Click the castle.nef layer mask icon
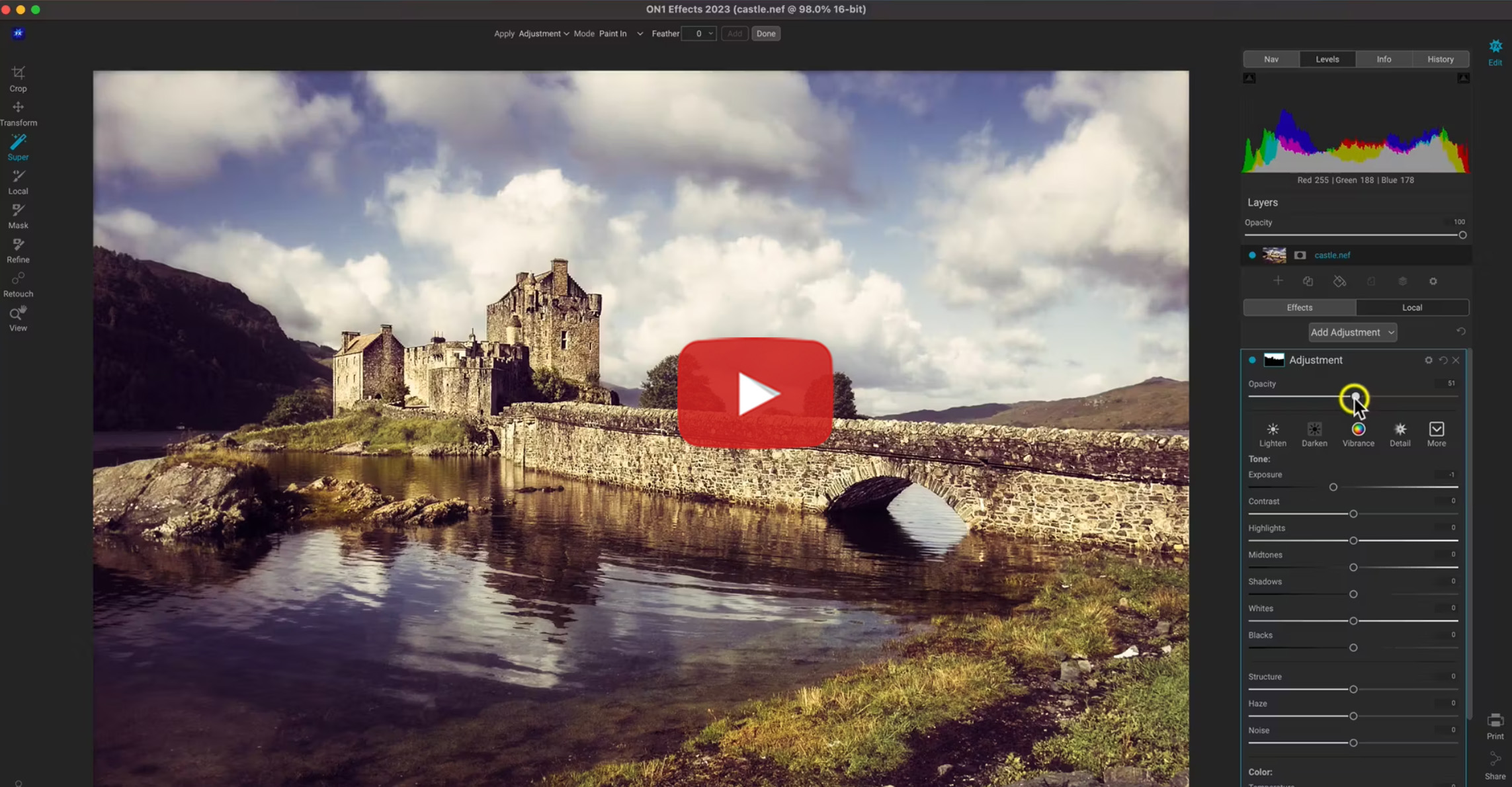Image resolution: width=1512 pixels, height=787 pixels. 1300,255
